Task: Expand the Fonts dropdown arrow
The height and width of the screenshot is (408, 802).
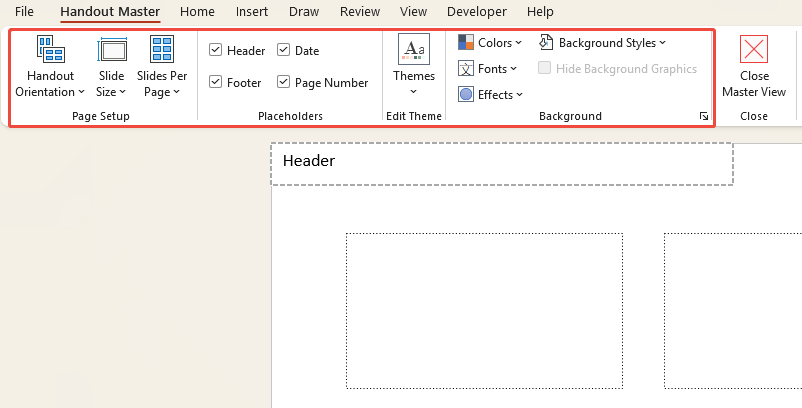Action: coord(514,69)
